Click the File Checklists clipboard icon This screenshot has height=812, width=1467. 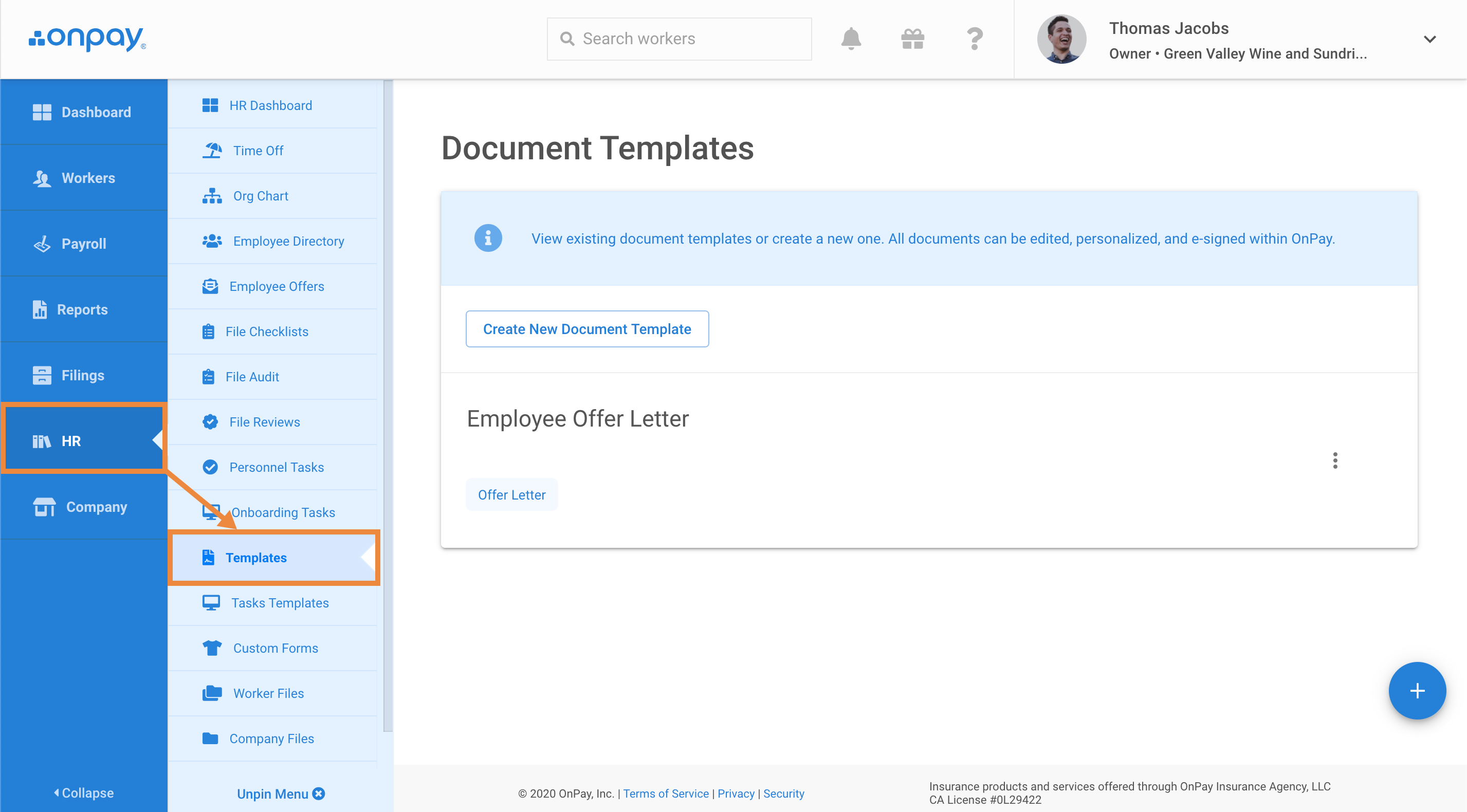point(208,331)
